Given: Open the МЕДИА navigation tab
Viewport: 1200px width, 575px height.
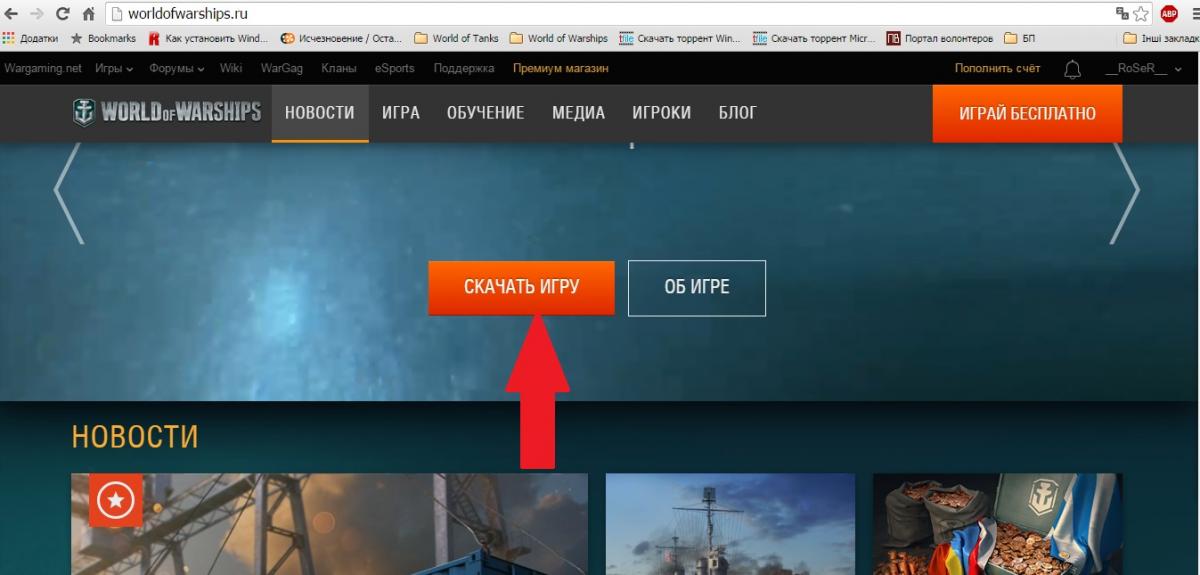Looking at the screenshot, I should (x=578, y=113).
